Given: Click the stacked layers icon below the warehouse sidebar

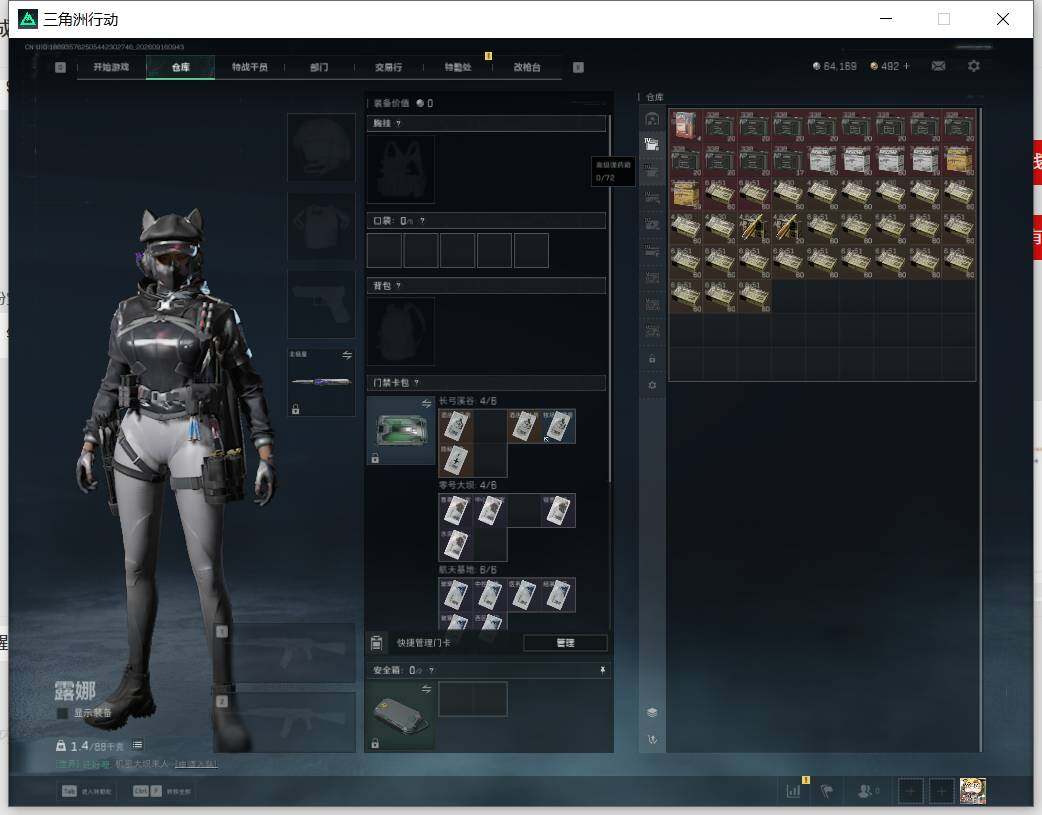Looking at the screenshot, I should [x=652, y=712].
